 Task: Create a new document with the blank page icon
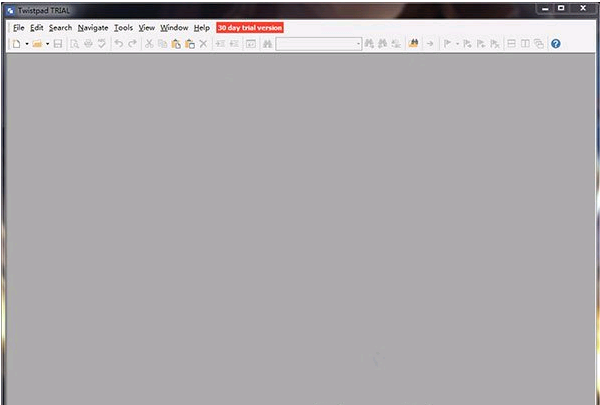pyautogui.click(x=16, y=44)
